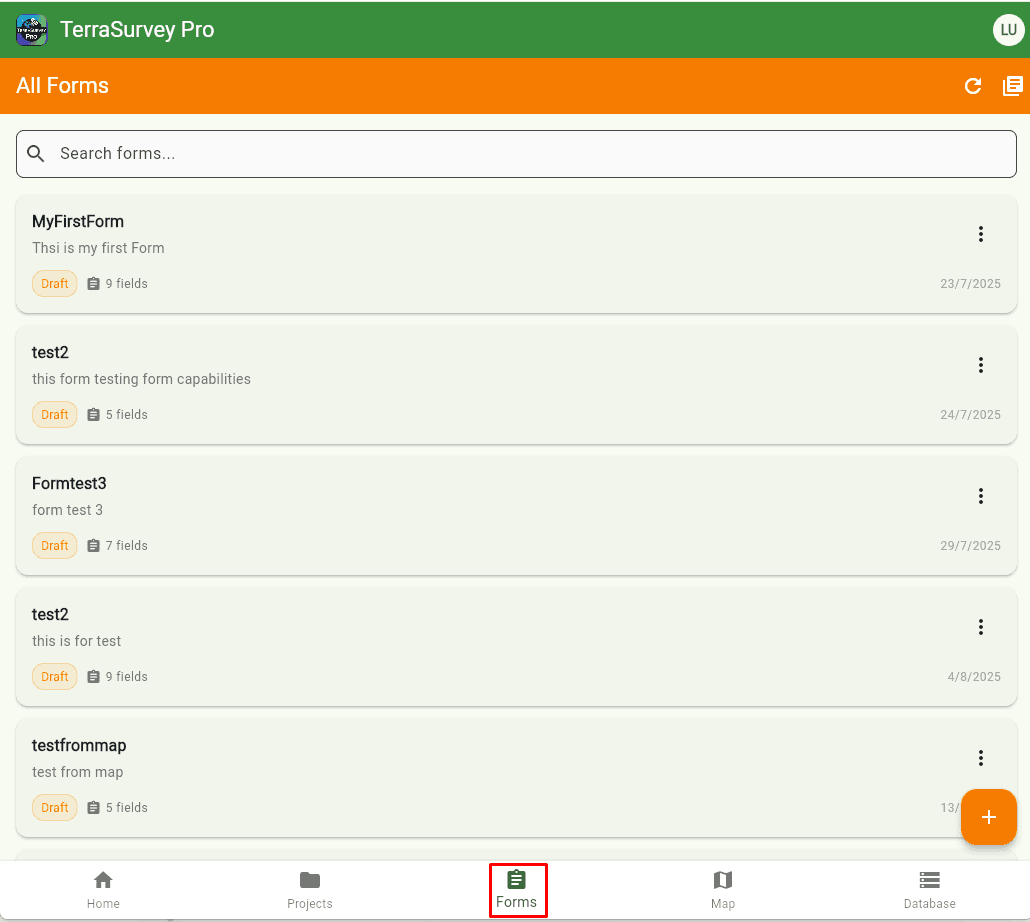Open the options menu for testfrommap
The height and width of the screenshot is (922, 1030).
click(981, 758)
